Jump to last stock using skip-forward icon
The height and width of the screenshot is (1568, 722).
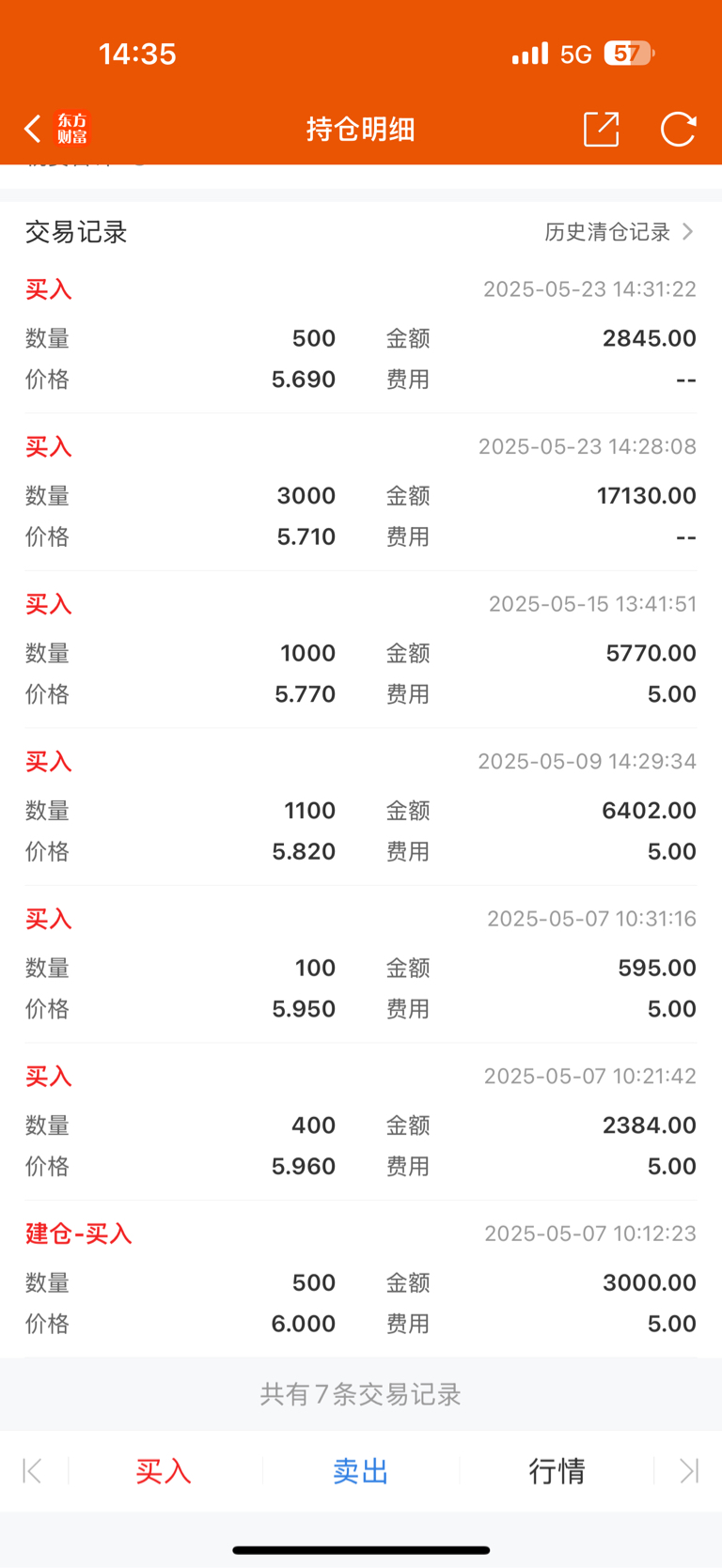coord(689,1470)
